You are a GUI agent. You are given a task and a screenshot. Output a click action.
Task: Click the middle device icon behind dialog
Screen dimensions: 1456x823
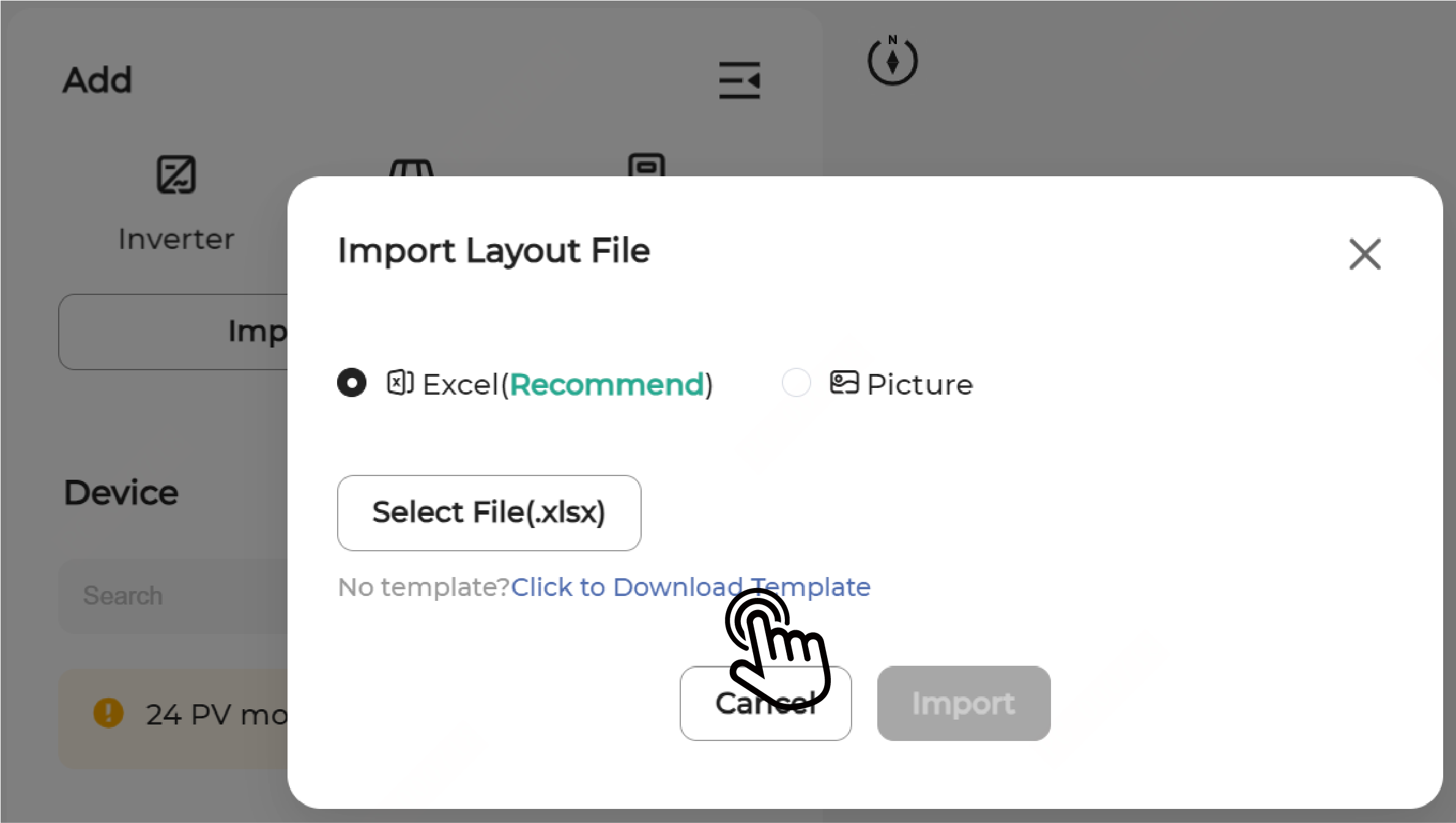click(411, 167)
